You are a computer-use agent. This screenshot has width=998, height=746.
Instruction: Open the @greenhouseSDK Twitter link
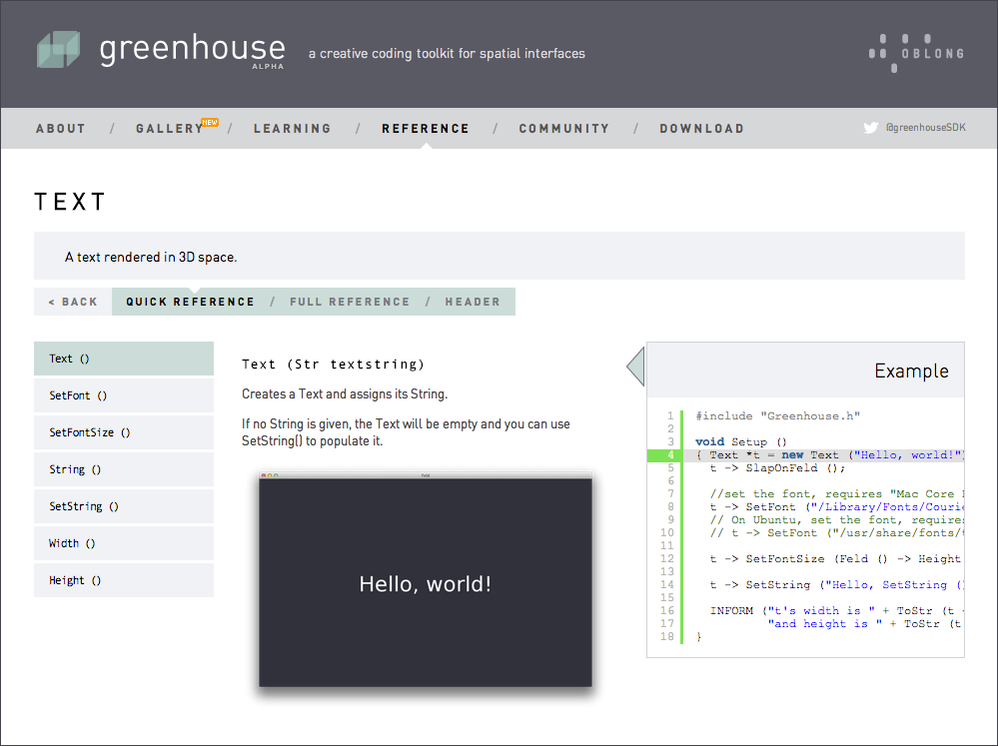click(925, 127)
